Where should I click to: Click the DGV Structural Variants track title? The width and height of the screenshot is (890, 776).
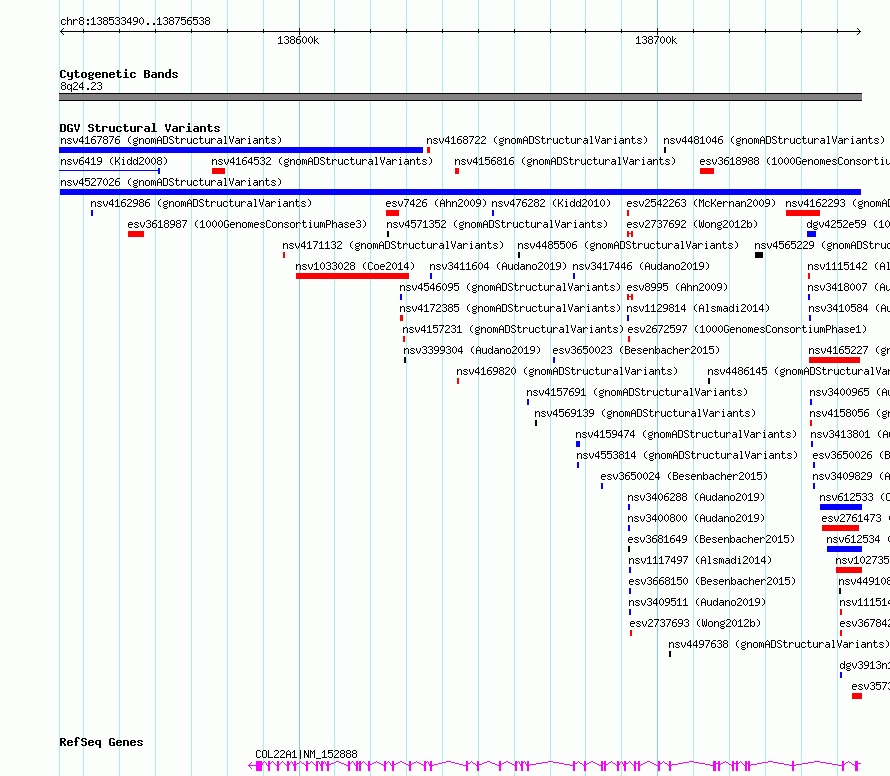[x=140, y=128]
